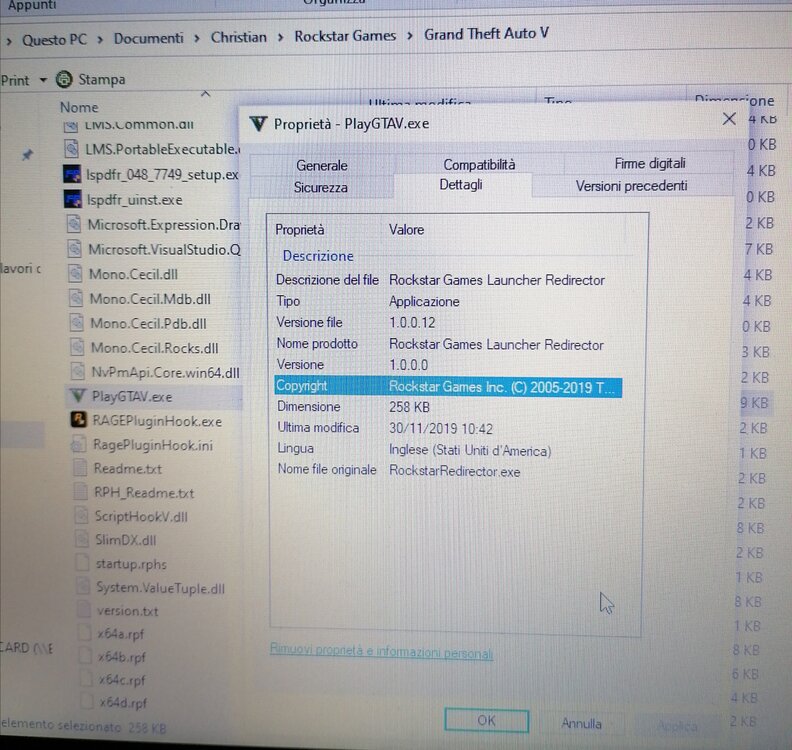792x750 pixels.
Task: Open the Compatibilità tab
Action: (479, 164)
